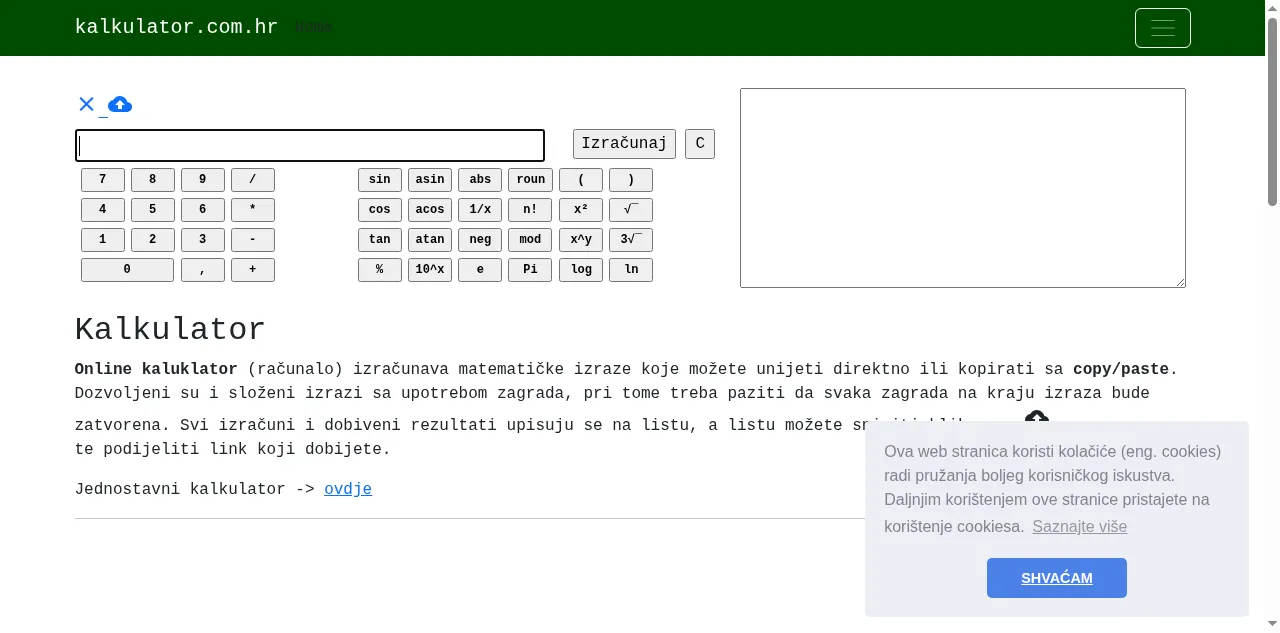
Task: Click calculator digit 2 button
Action: click(153, 240)
